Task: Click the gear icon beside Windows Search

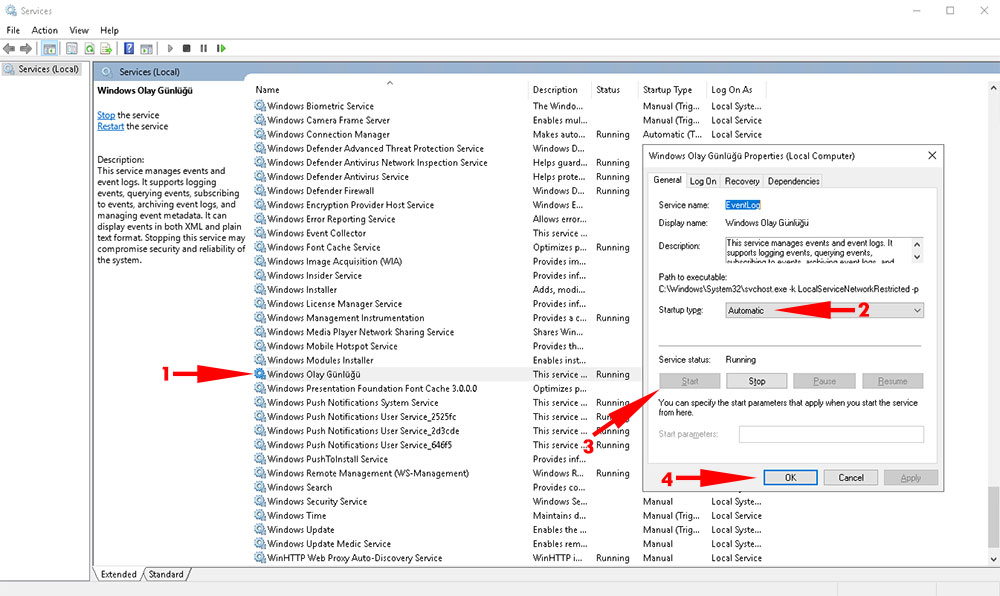Action: [260, 487]
